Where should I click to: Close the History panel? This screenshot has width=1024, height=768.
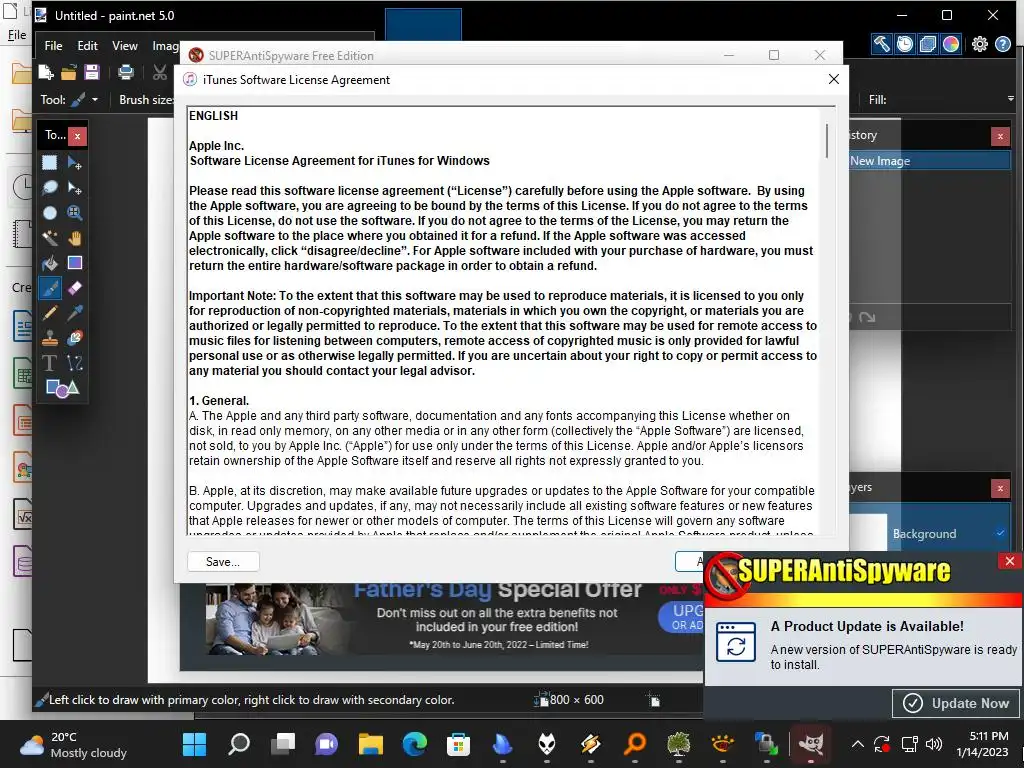point(1000,136)
